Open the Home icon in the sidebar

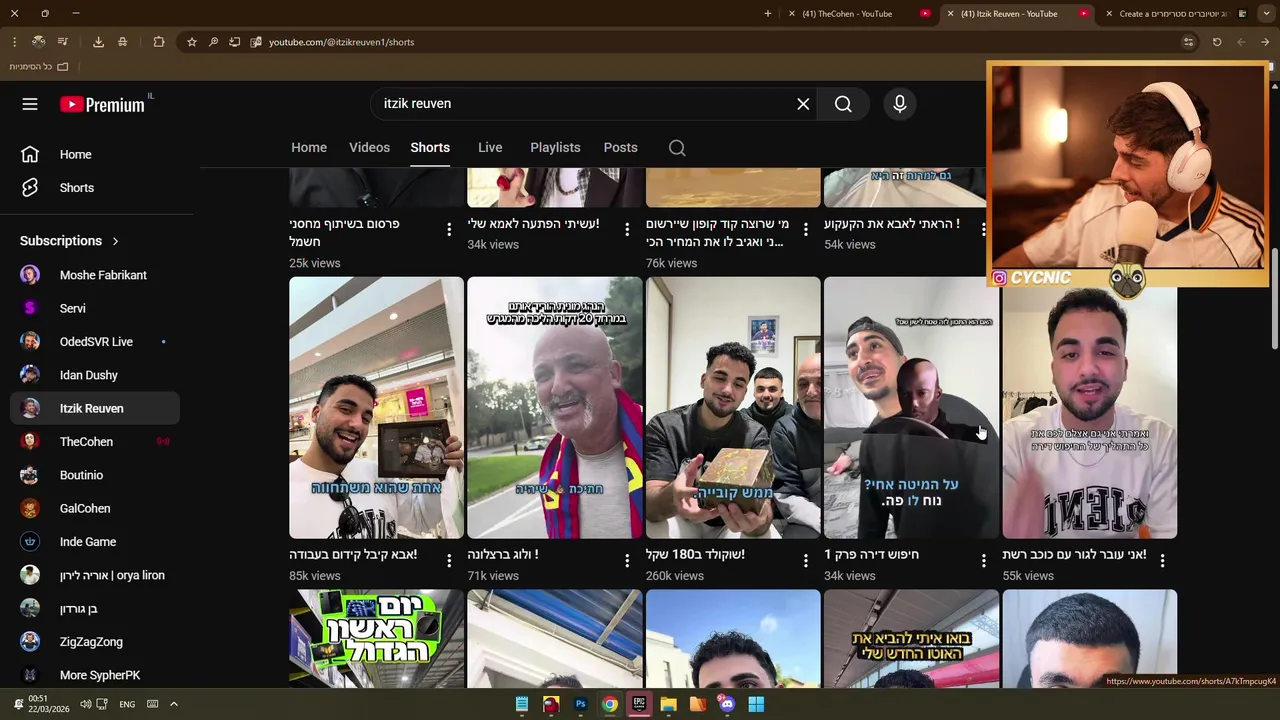point(30,155)
